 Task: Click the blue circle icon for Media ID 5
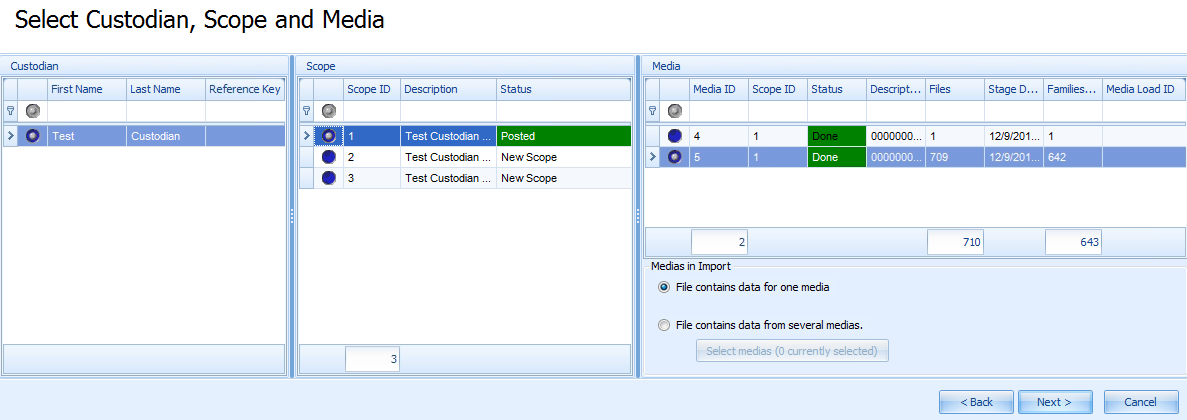point(675,157)
